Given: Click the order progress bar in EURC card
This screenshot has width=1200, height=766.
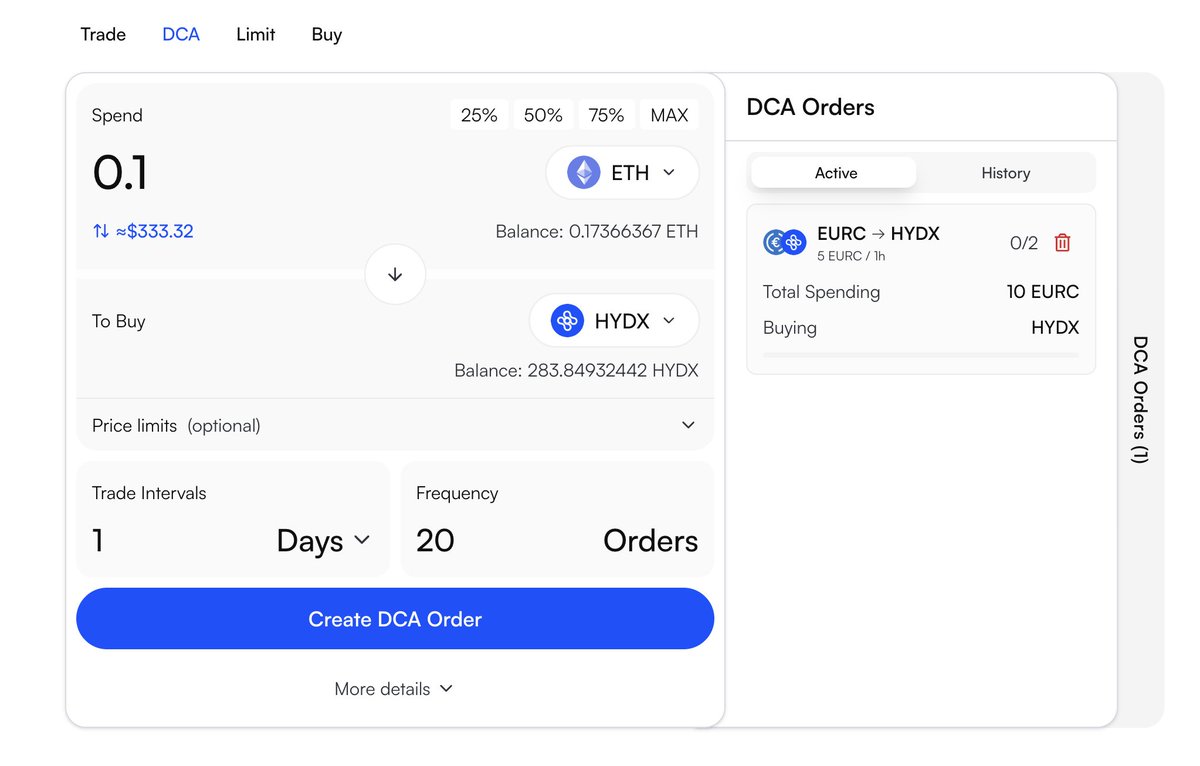Looking at the screenshot, I should 921,355.
